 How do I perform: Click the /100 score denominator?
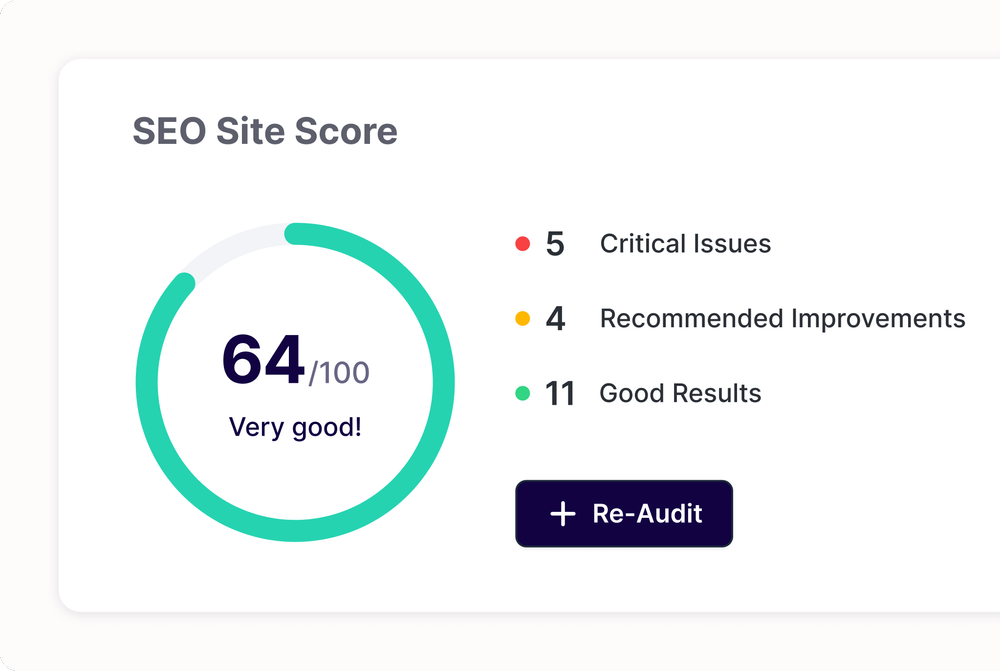coord(339,372)
